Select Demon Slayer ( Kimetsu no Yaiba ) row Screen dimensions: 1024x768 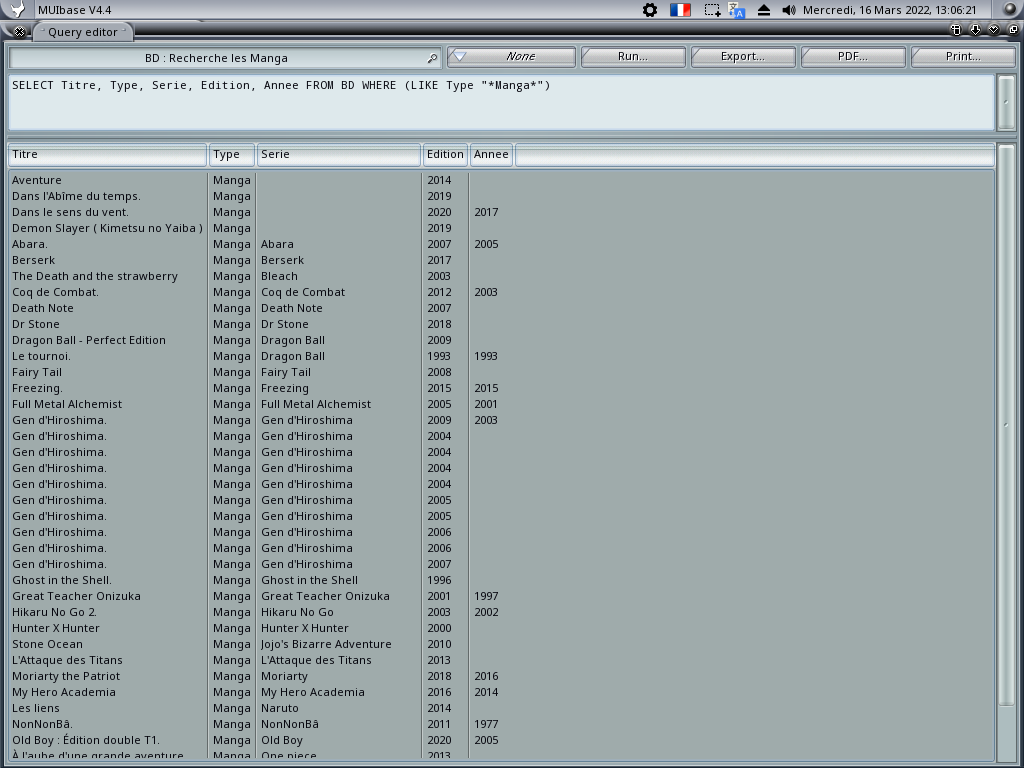click(x=501, y=228)
